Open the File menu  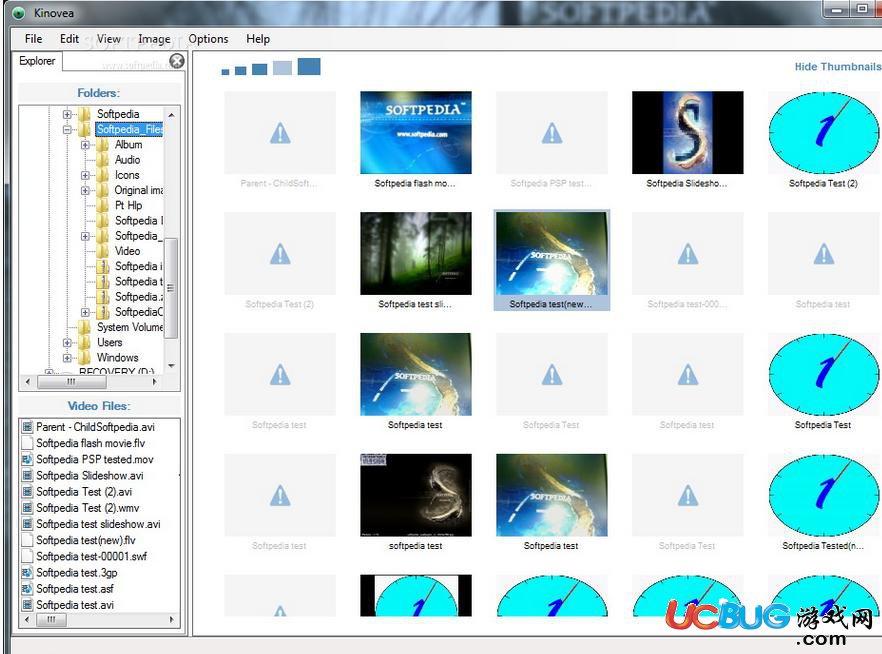pos(33,39)
